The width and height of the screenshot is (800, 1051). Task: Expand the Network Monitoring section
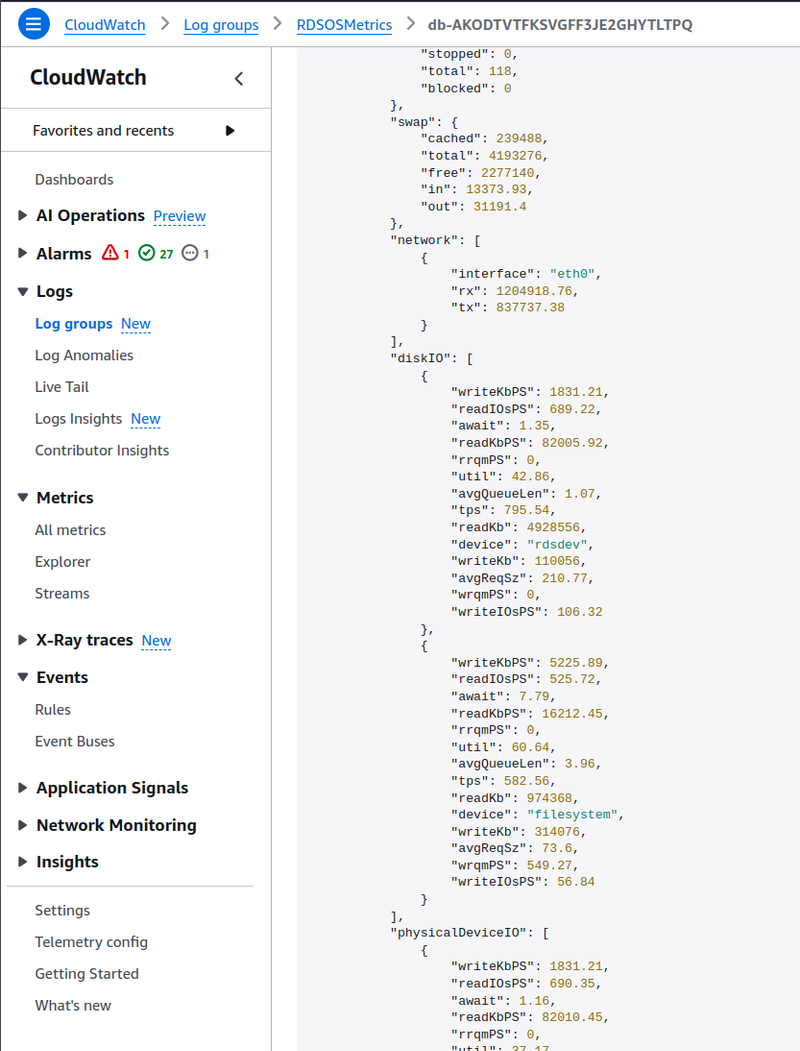point(22,825)
